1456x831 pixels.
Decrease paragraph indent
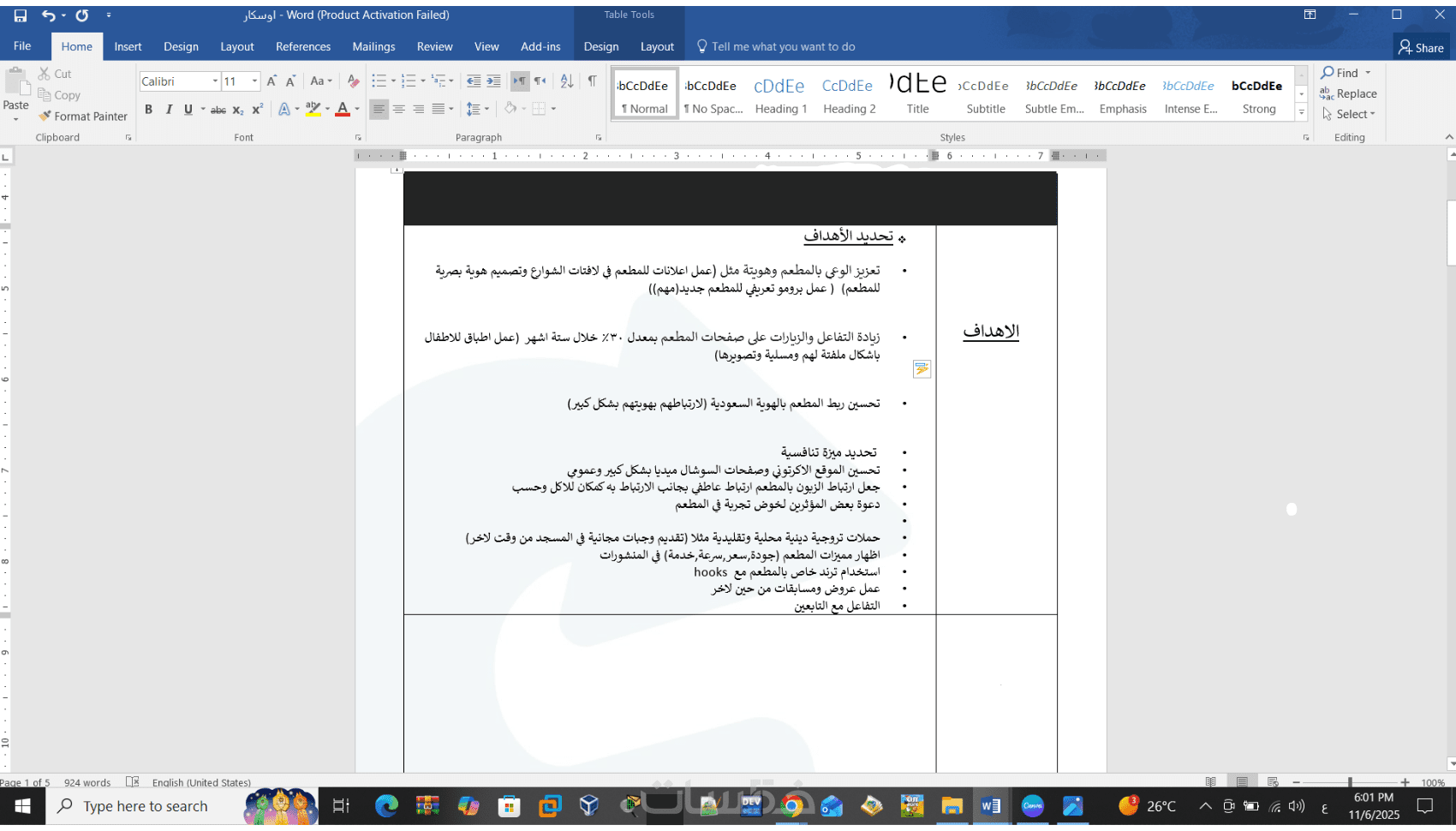click(x=474, y=81)
